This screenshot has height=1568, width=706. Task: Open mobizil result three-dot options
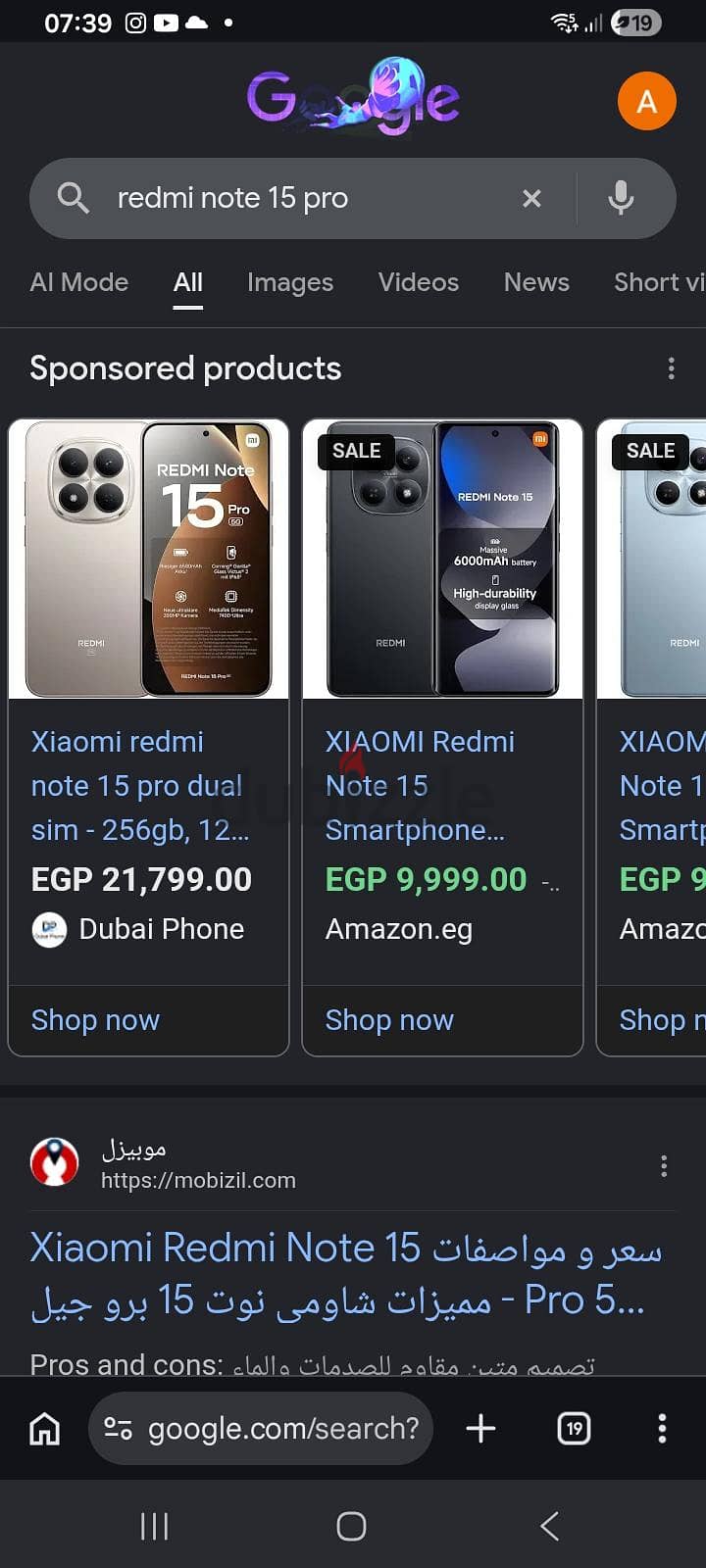pyautogui.click(x=664, y=1165)
